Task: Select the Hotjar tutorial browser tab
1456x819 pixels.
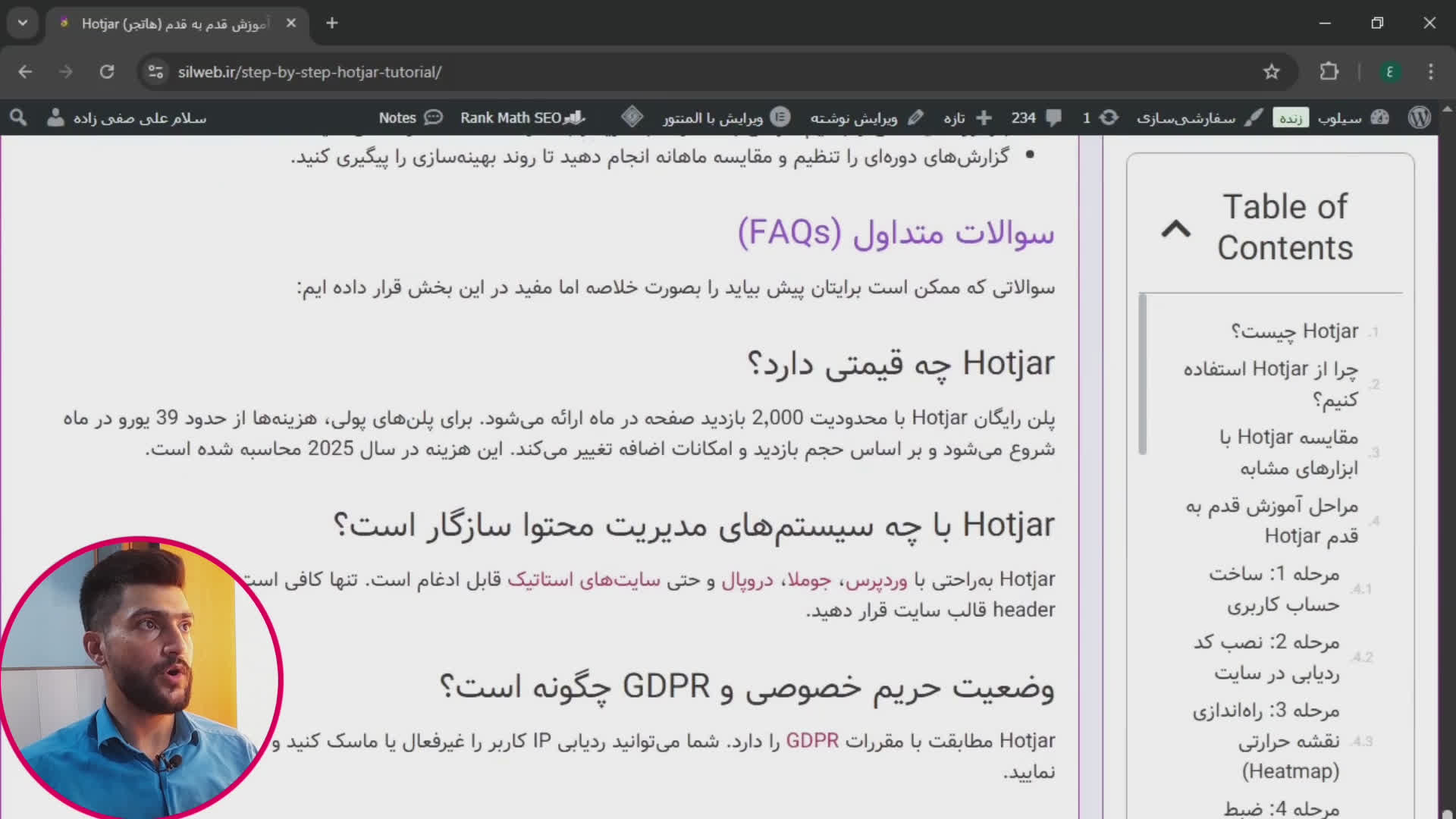Action: coord(176,24)
